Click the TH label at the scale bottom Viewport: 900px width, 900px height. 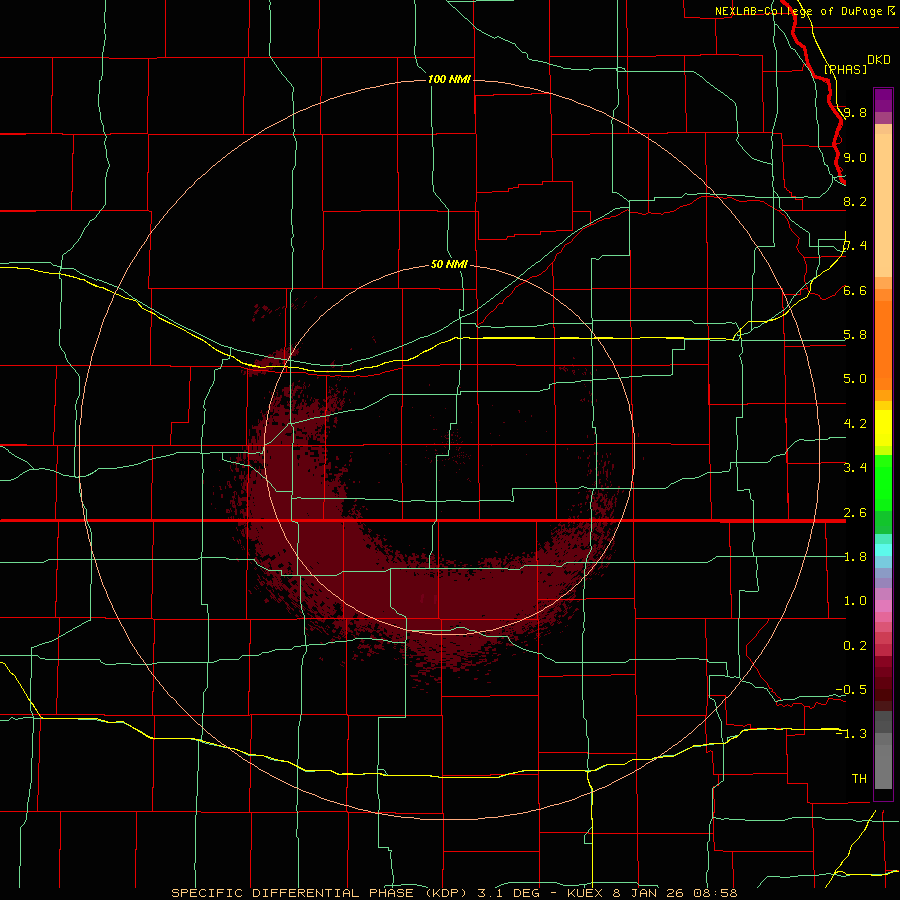[x=859, y=778]
